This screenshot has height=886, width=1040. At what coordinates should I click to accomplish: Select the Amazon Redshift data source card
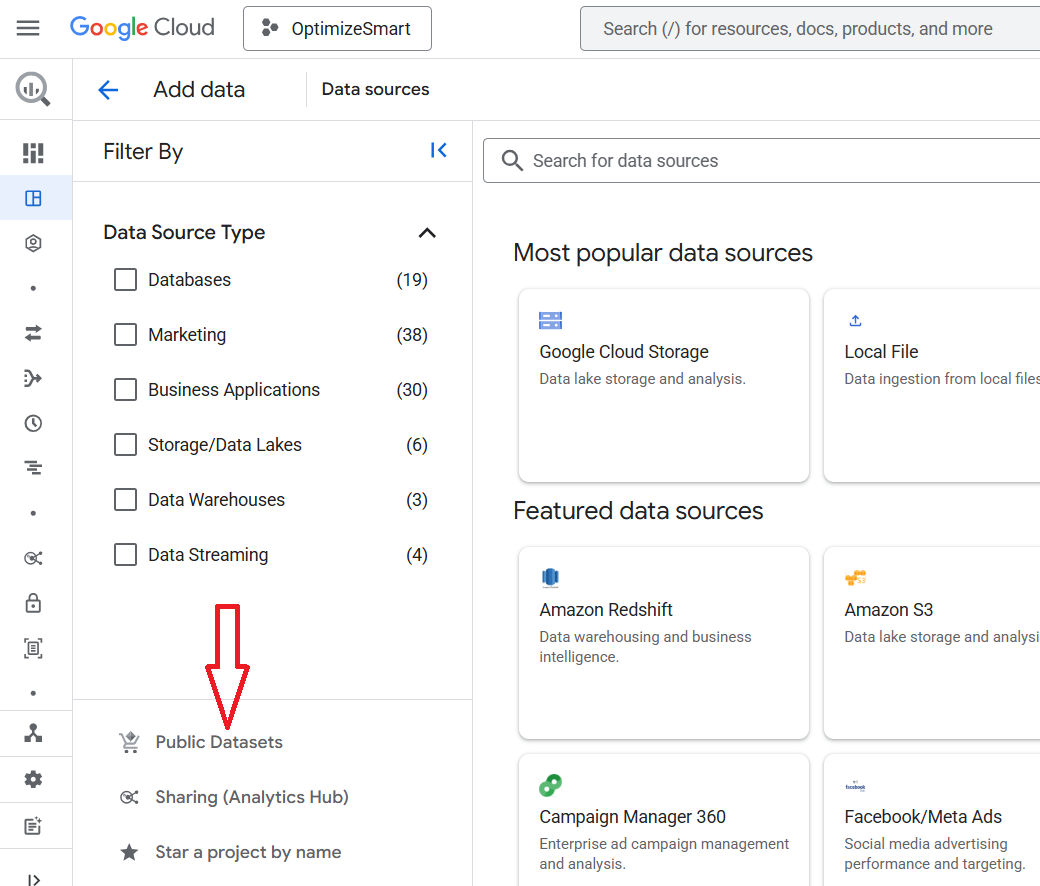pos(664,643)
